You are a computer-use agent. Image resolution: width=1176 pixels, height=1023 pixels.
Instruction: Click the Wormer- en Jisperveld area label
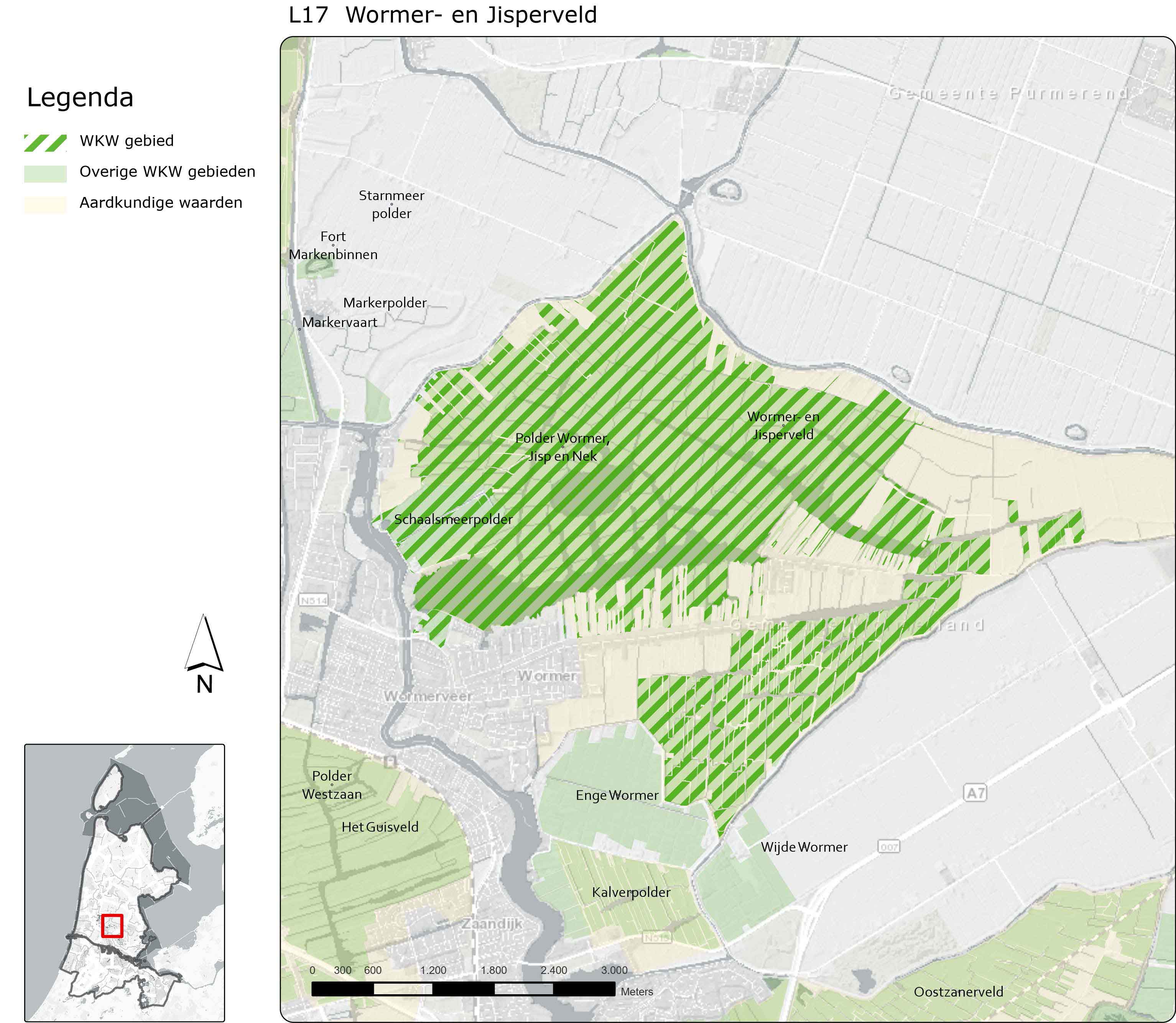pos(783,425)
